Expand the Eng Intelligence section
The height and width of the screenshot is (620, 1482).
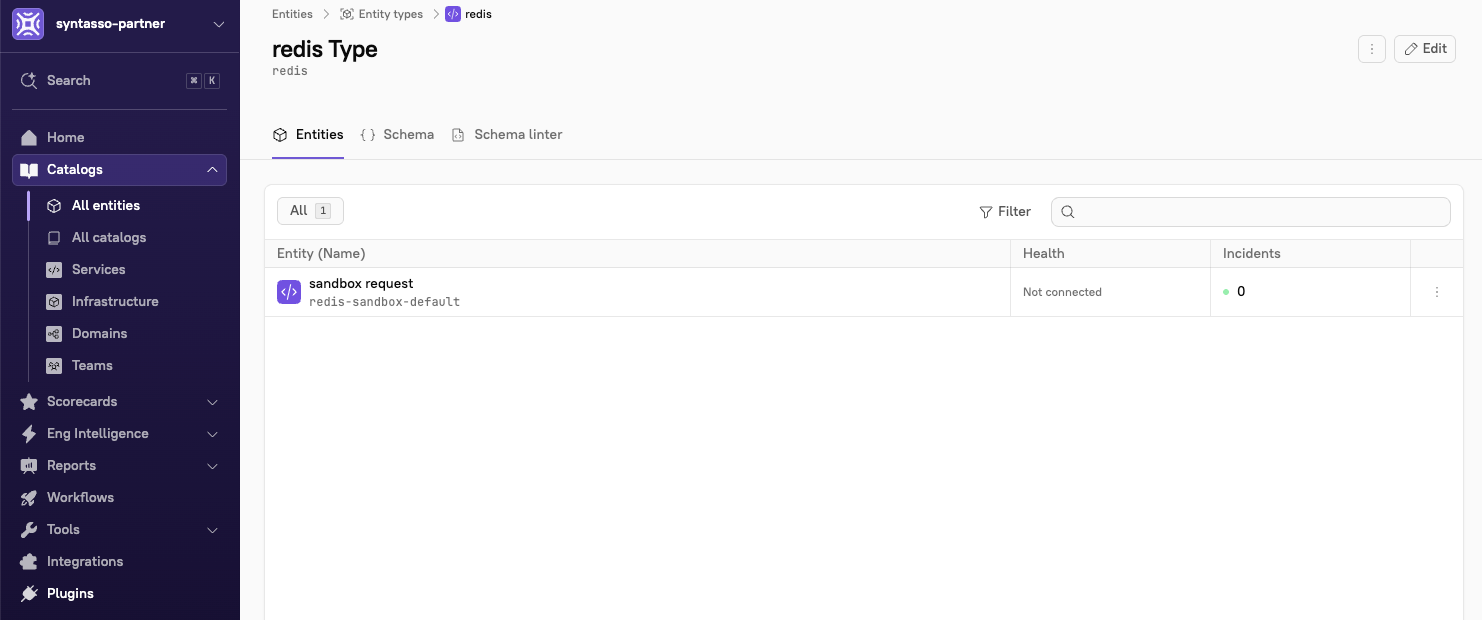click(x=212, y=434)
